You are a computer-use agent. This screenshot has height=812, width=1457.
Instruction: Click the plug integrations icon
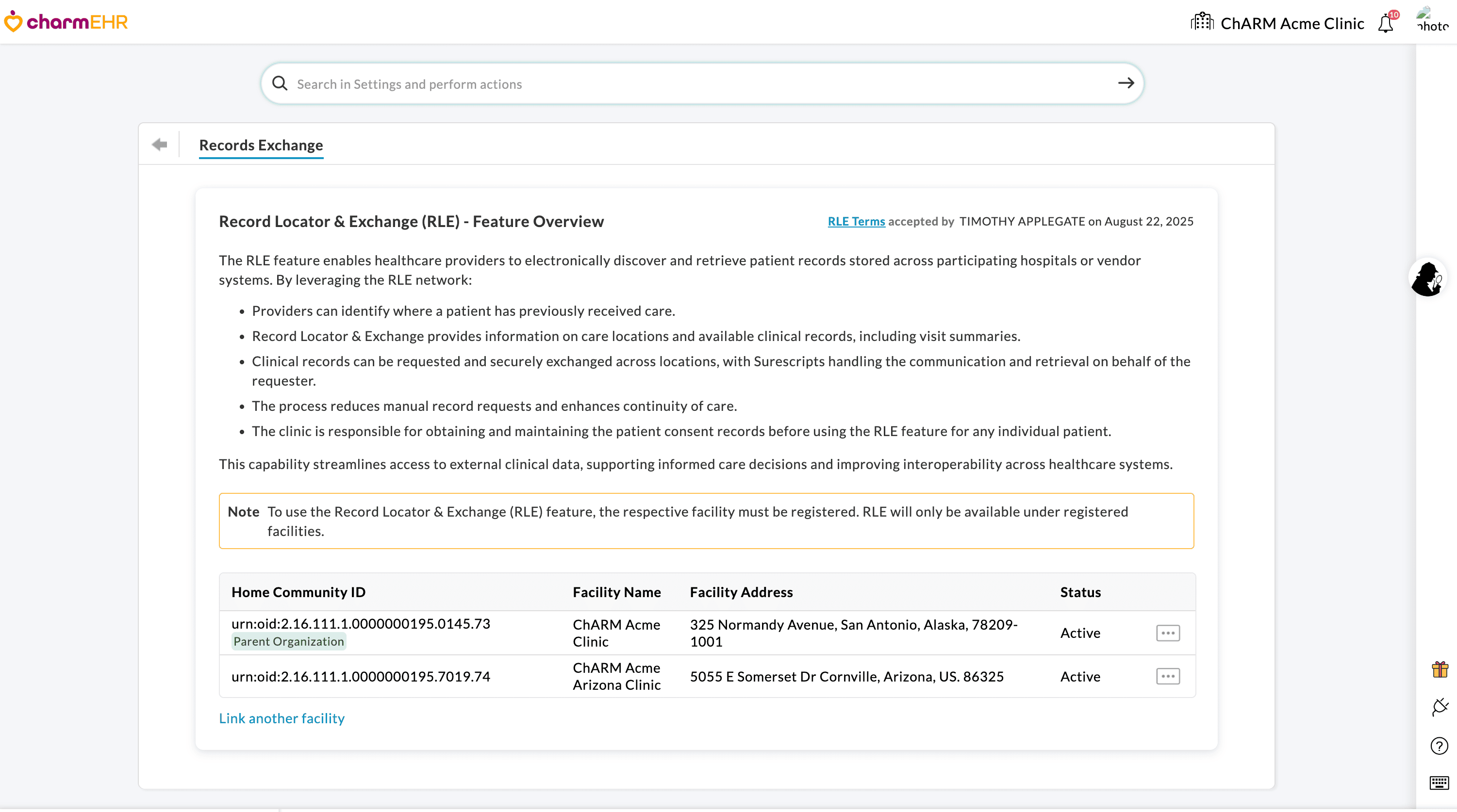tap(1440, 707)
